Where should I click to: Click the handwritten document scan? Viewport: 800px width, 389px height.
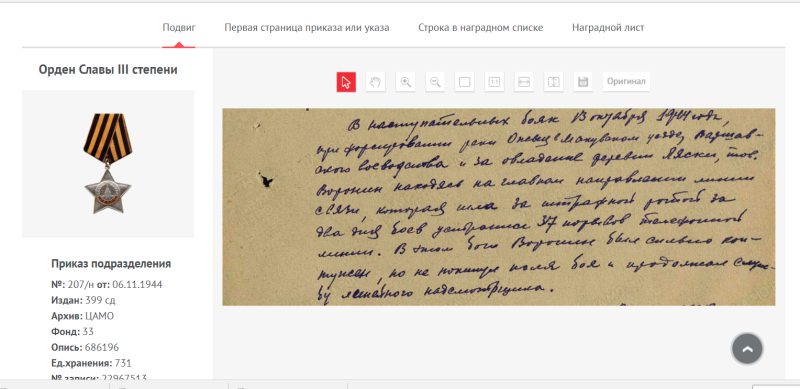click(498, 207)
